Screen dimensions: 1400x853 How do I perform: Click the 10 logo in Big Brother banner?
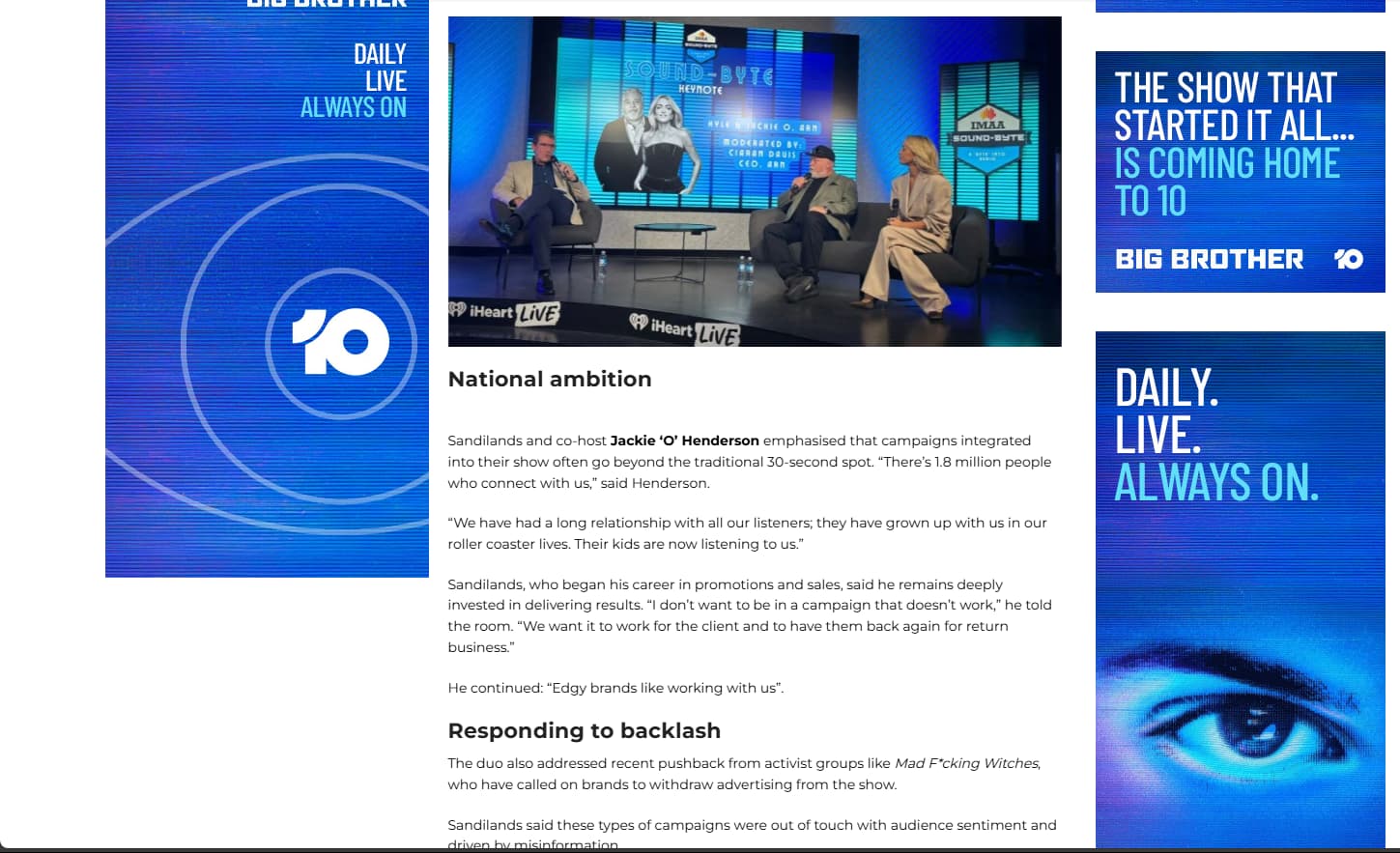coord(1349,259)
